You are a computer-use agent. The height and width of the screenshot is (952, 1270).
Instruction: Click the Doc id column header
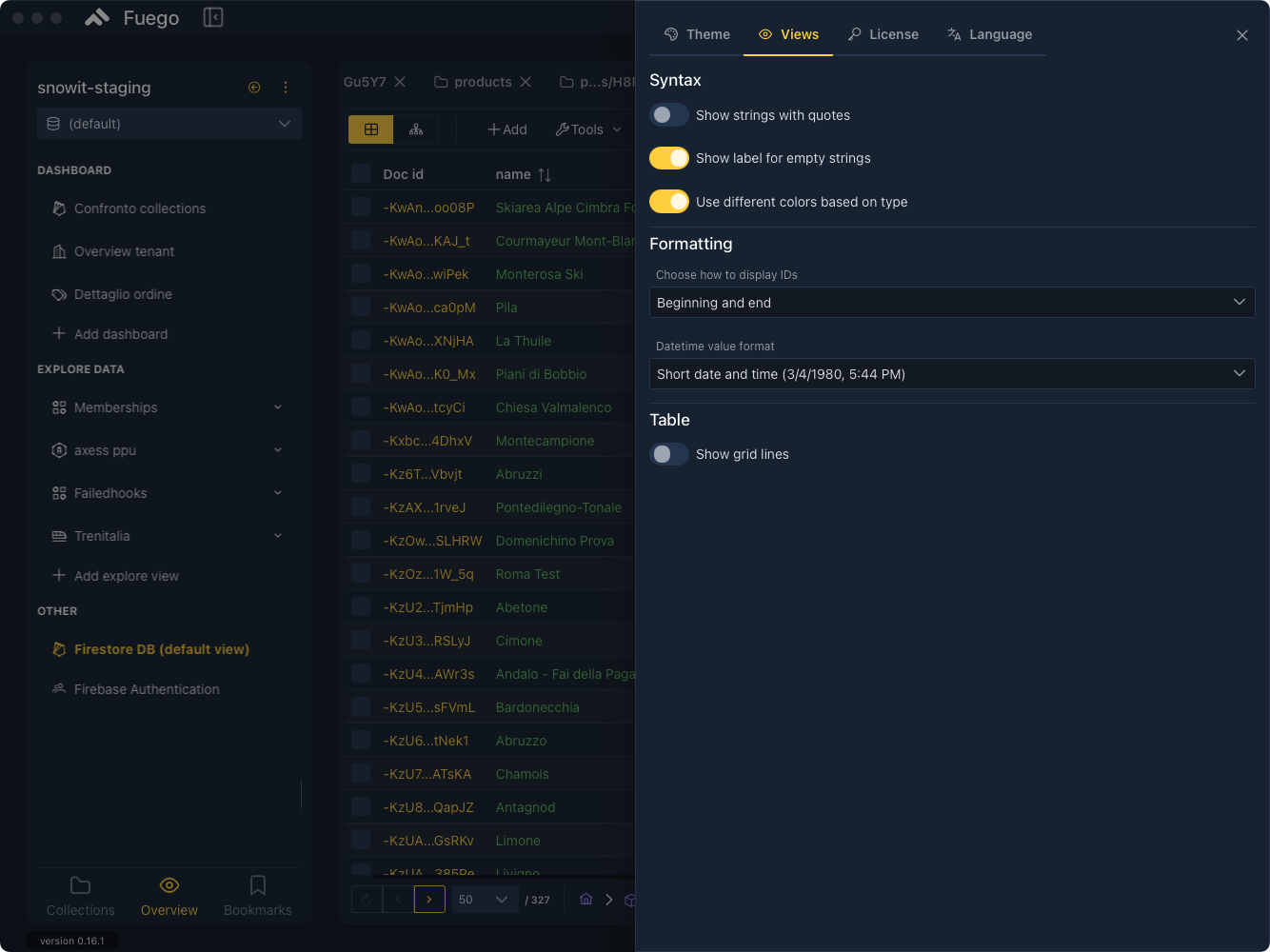[404, 174]
